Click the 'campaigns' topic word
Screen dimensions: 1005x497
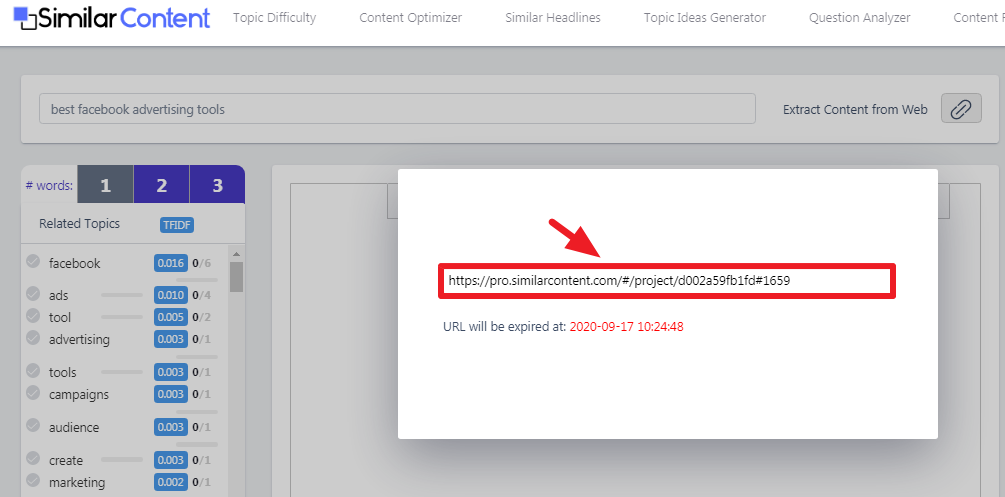[79, 395]
